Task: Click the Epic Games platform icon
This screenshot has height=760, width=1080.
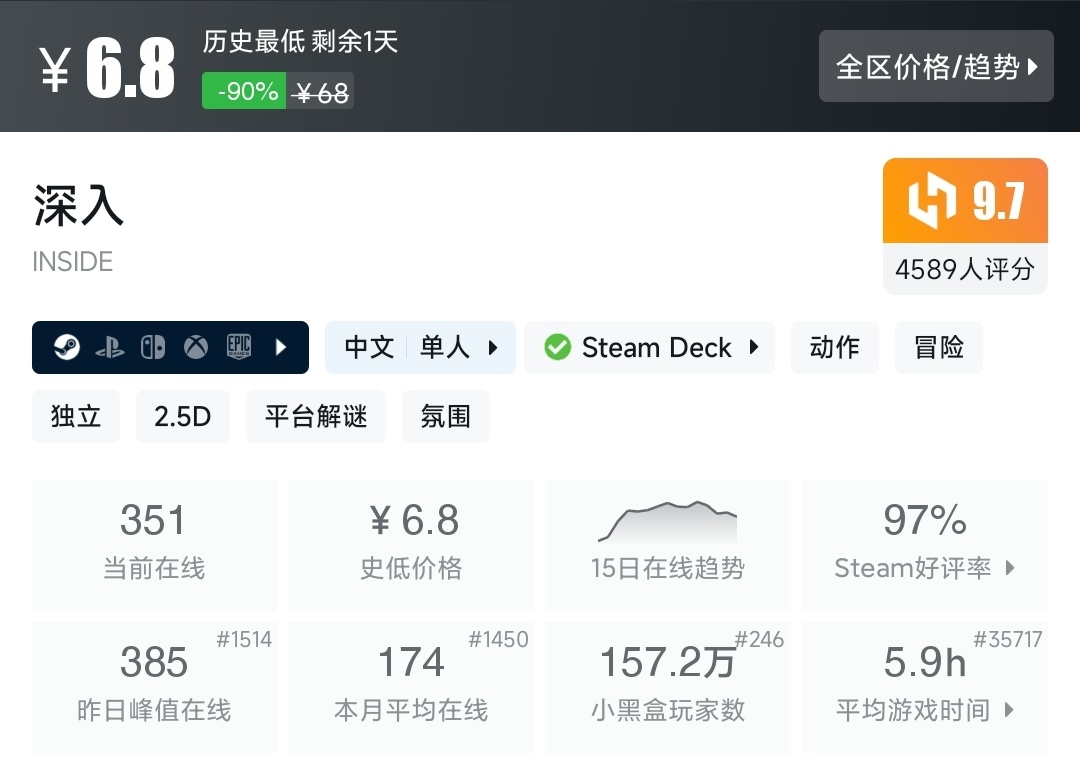Action: coord(239,348)
